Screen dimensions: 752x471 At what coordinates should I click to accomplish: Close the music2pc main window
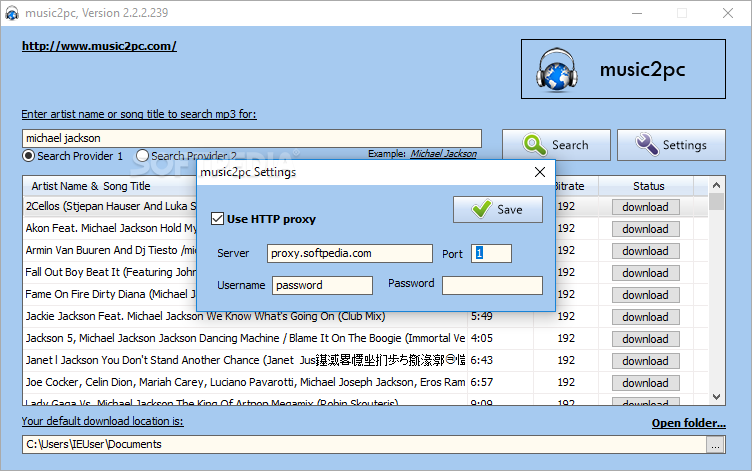point(728,13)
